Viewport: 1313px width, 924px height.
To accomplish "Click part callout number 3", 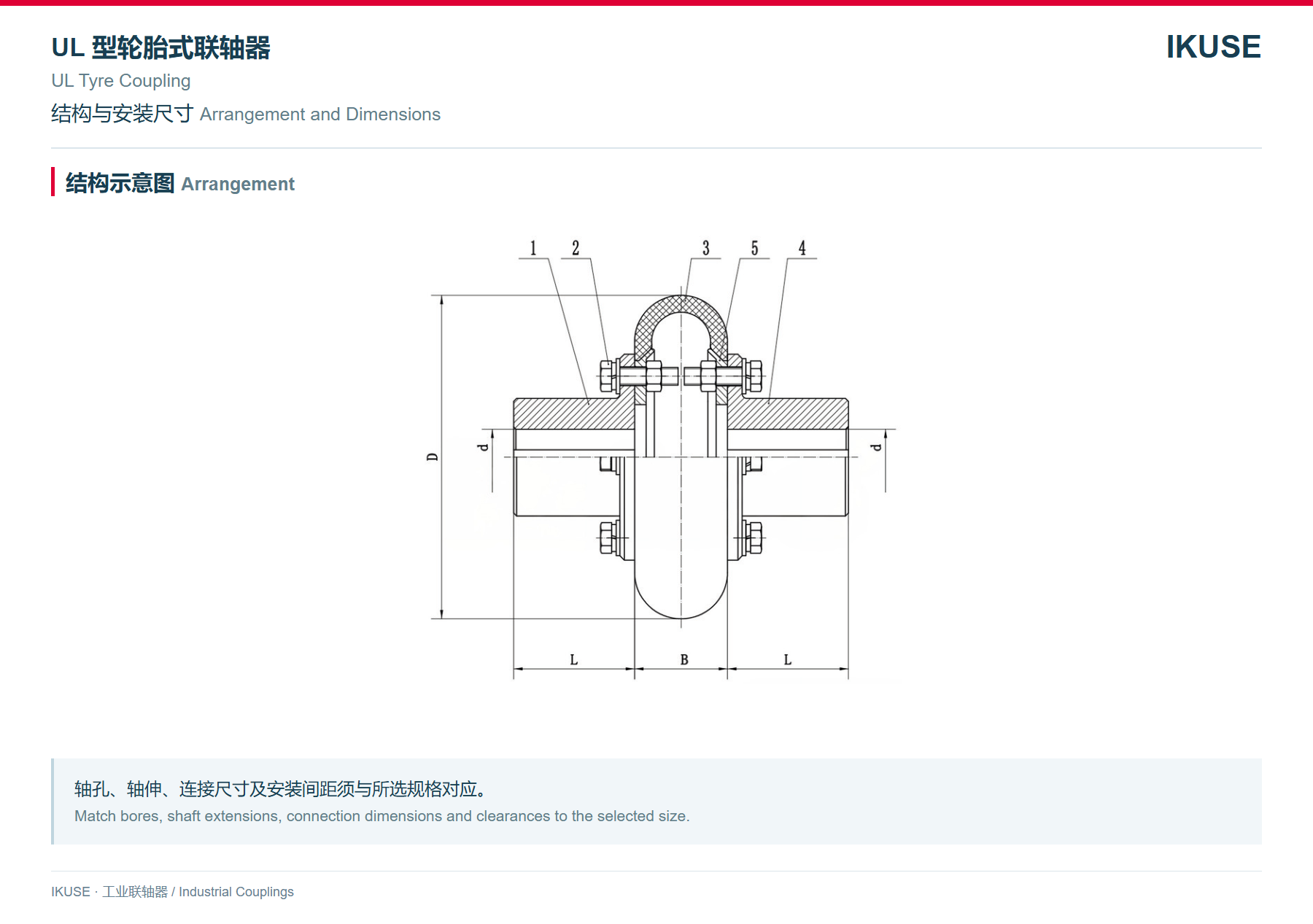I will tap(706, 249).
